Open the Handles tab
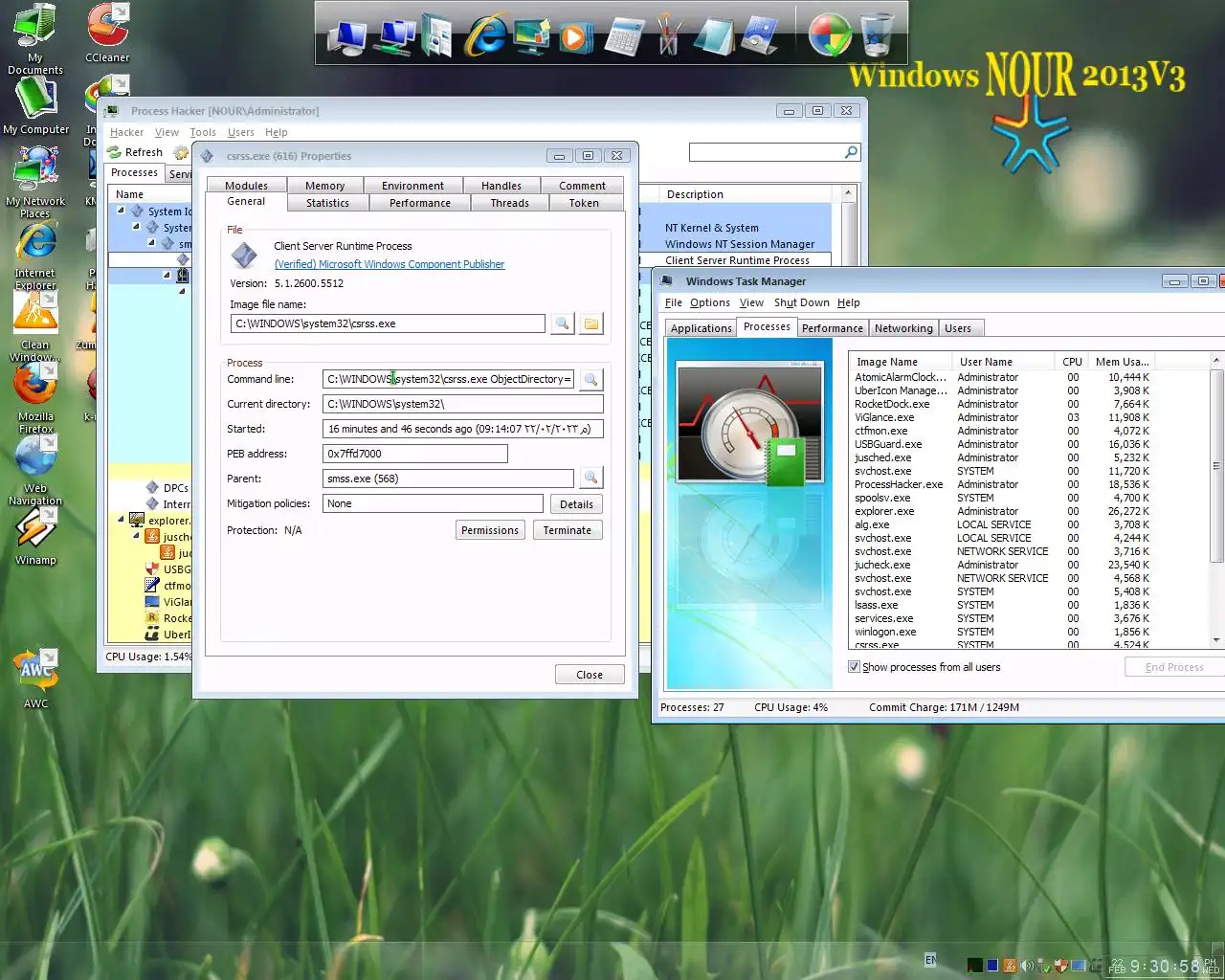 (x=501, y=186)
